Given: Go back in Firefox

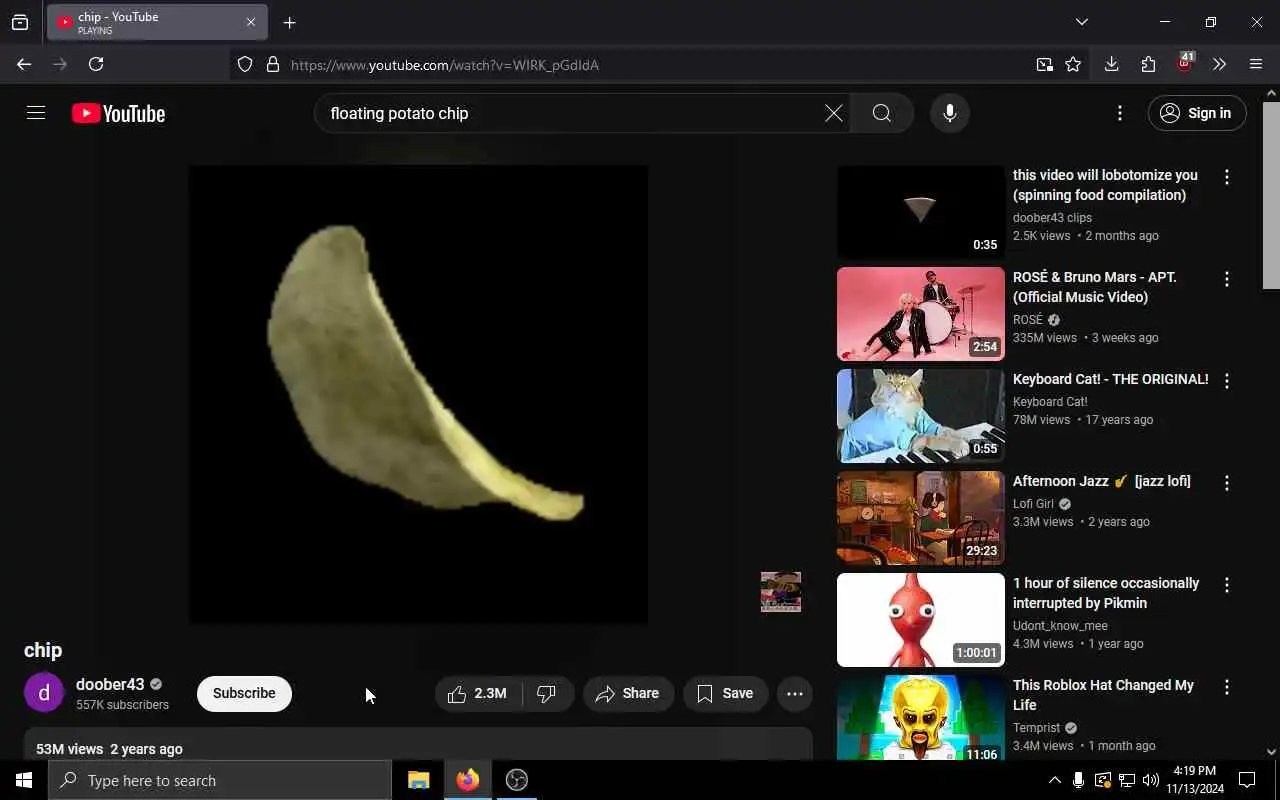Looking at the screenshot, I should pos(24,64).
